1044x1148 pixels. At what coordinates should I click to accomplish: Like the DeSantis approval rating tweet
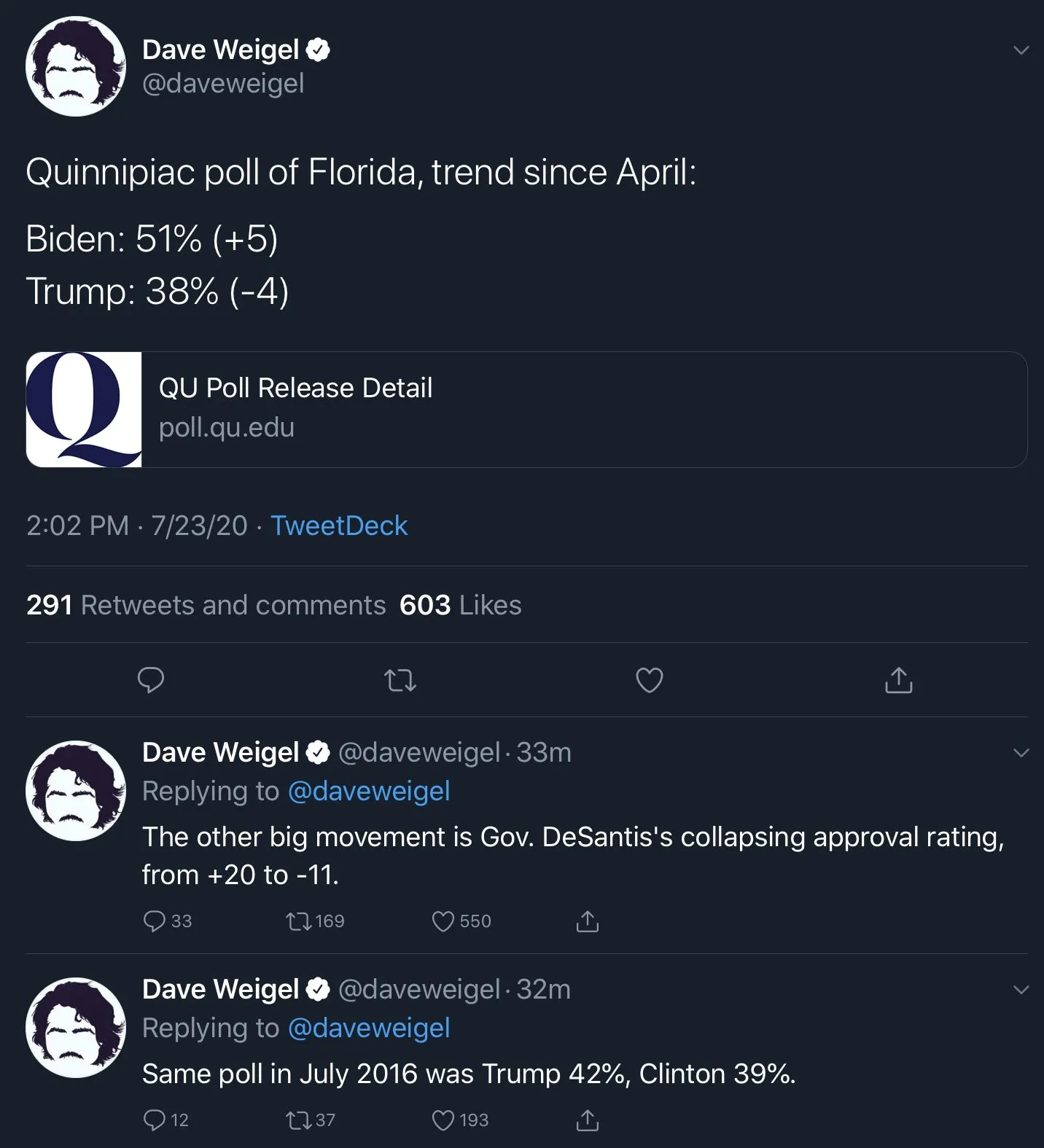tap(443, 921)
